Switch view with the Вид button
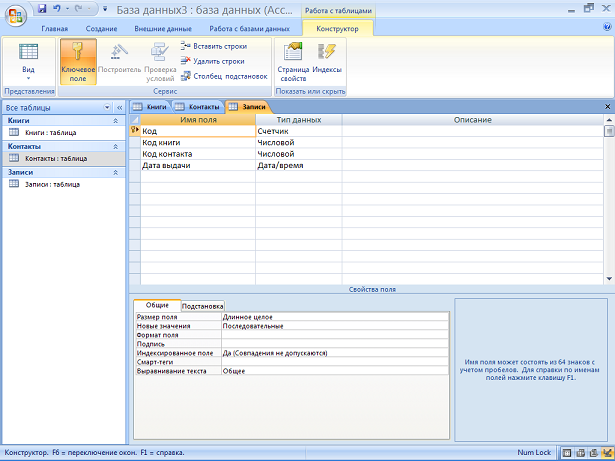 click(28, 62)
